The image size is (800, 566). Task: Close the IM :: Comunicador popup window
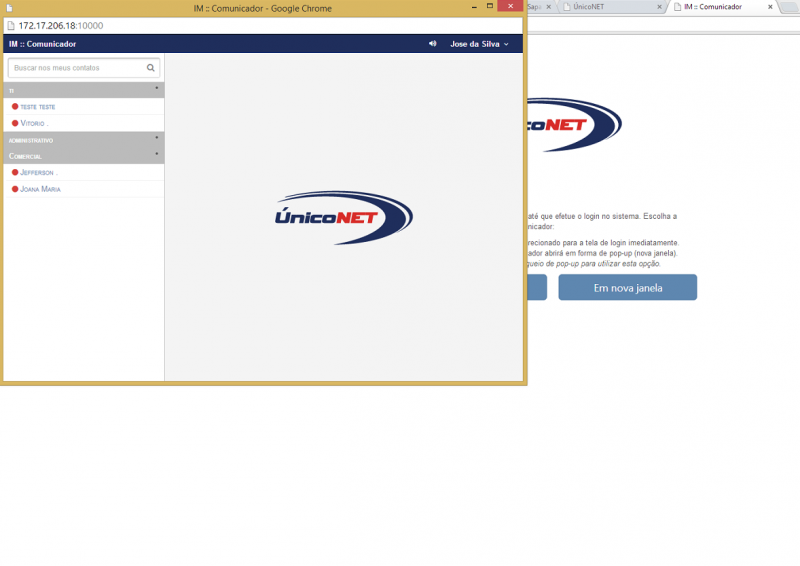510,6
